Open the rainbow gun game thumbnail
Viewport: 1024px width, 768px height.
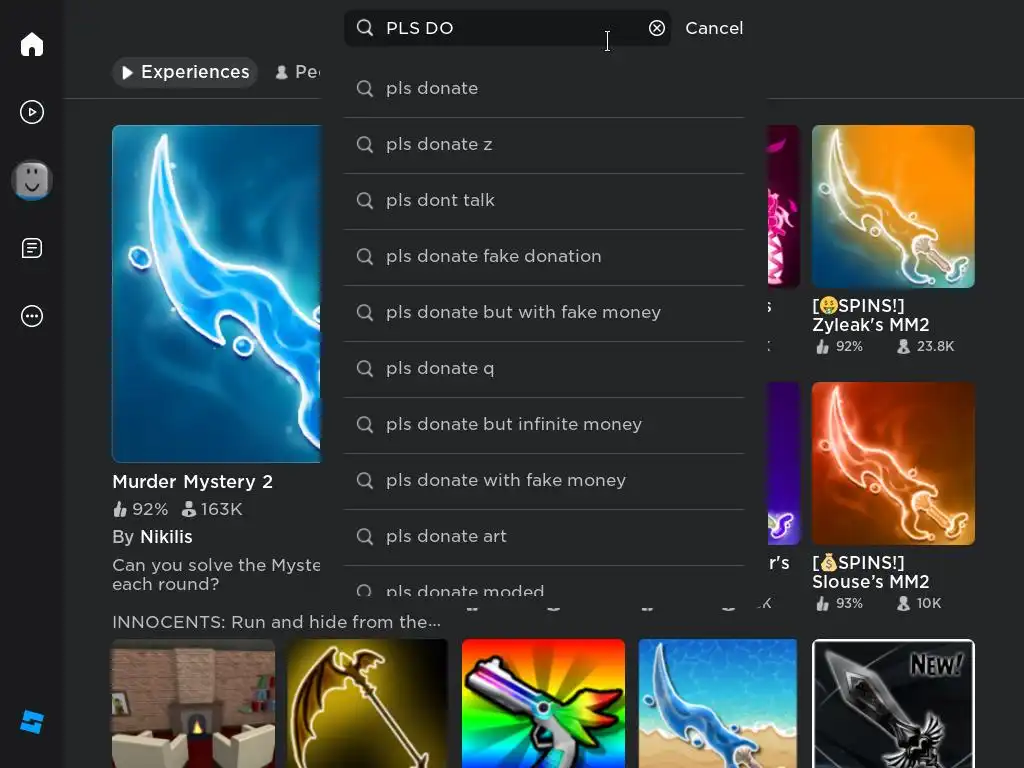click(543, 703)
